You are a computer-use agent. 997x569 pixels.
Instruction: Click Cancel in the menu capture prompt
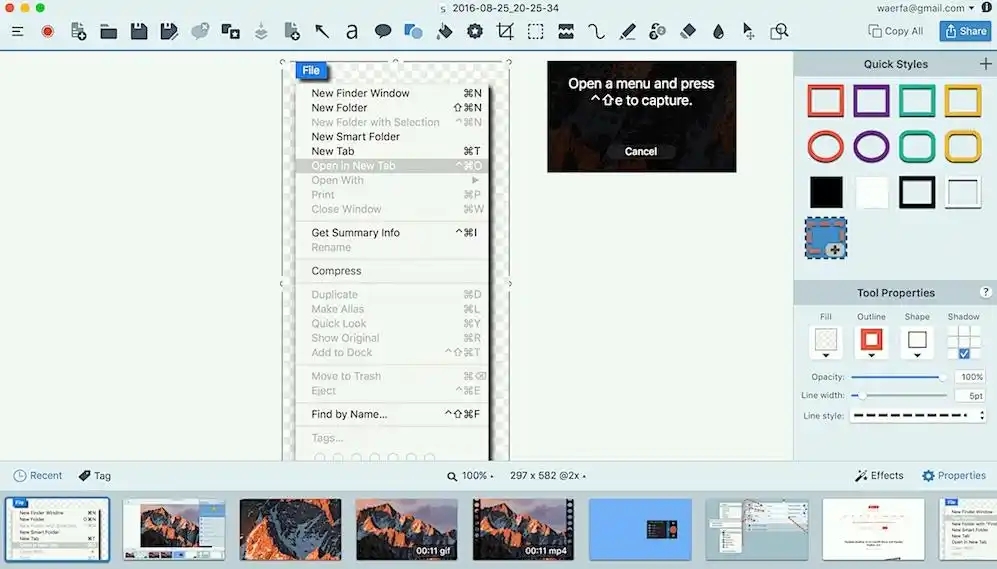(640, 151)
